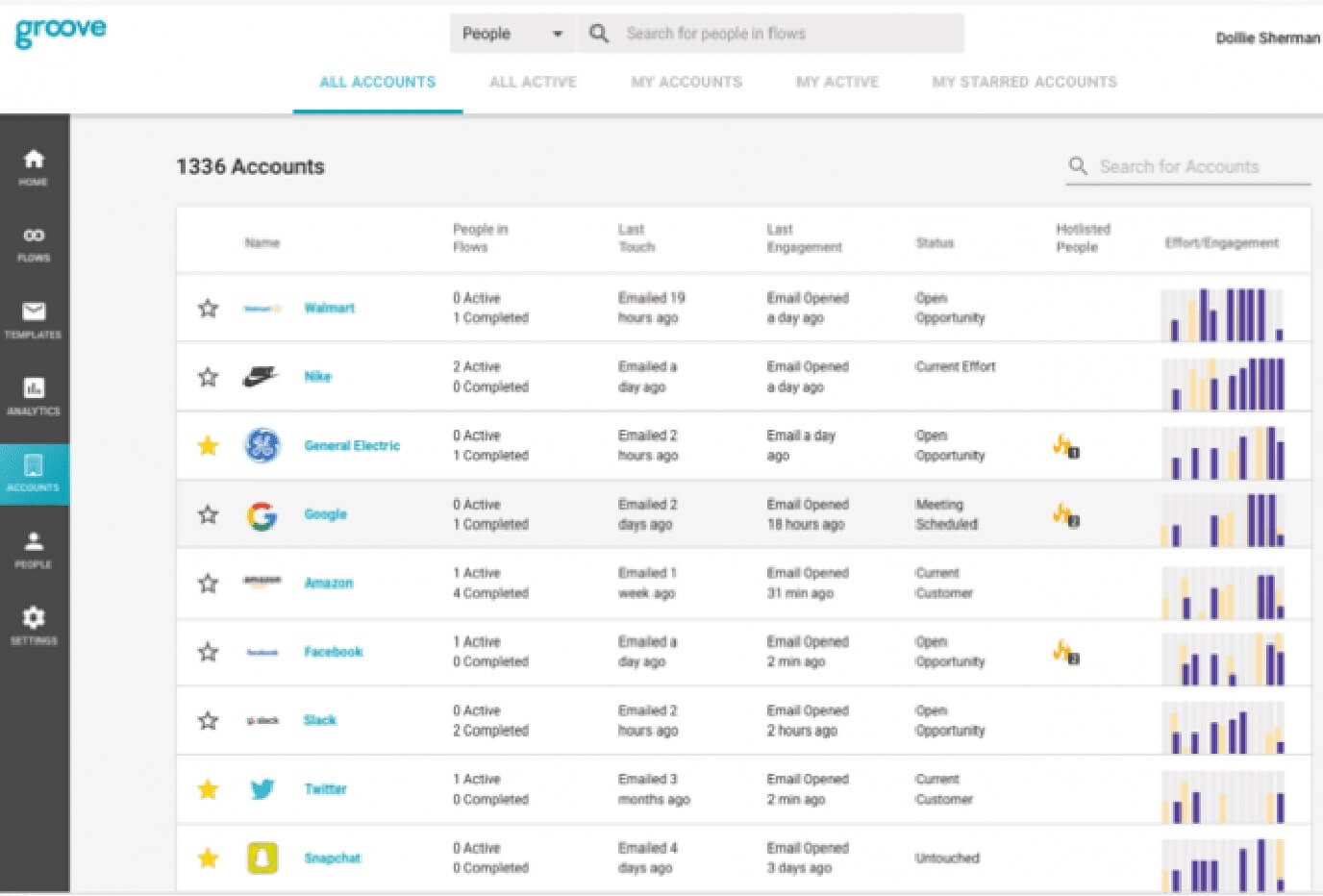Click the Last Engagement column header
The width and height of the screenshot is (1323, 896).
tap(804, 238)
